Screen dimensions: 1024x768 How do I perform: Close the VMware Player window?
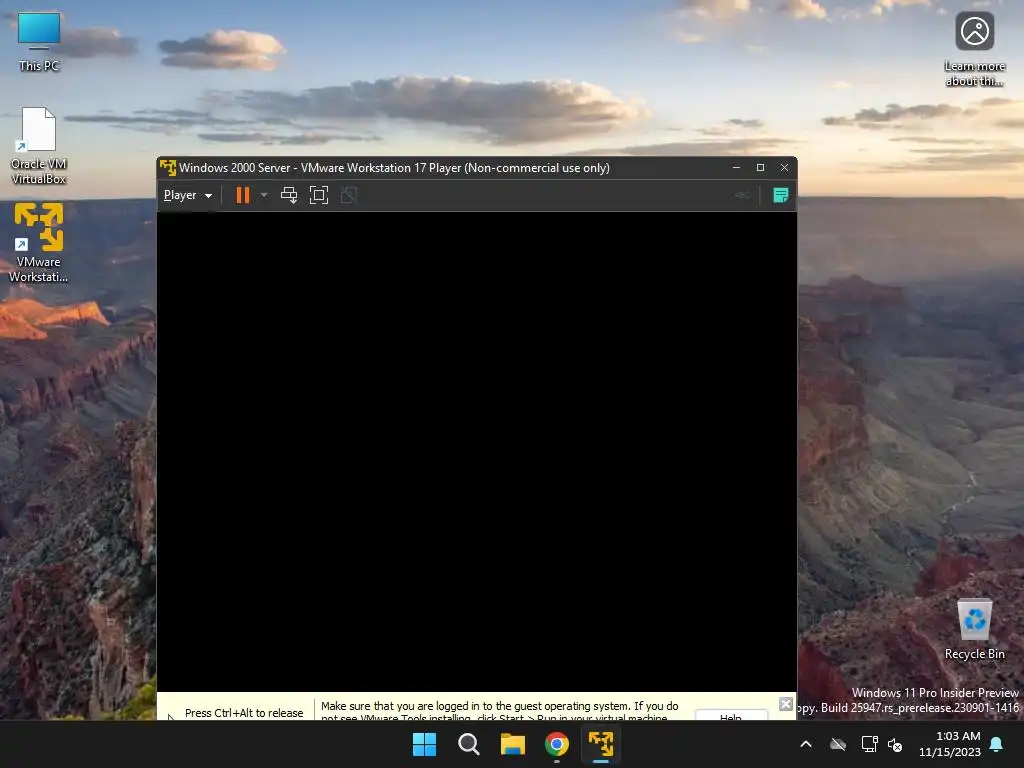click(784, 168)
